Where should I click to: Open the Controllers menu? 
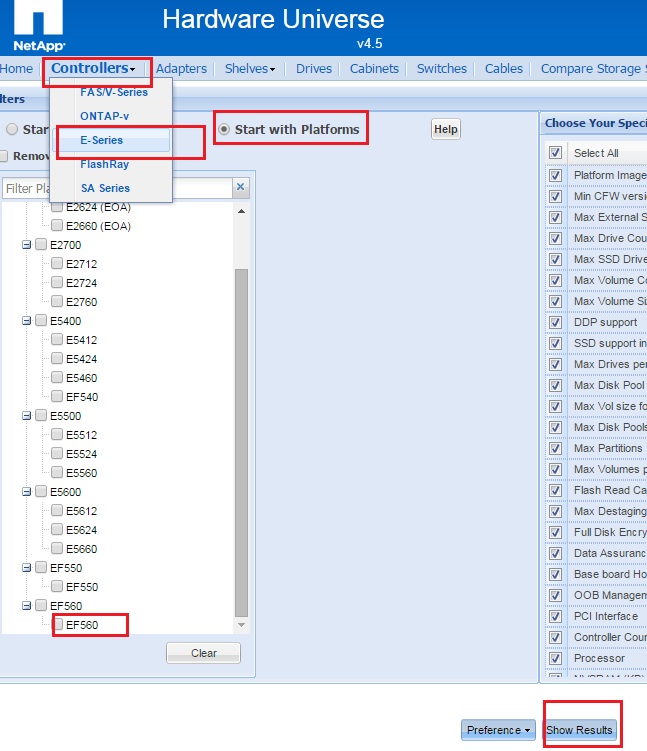(x=93, y=68)
